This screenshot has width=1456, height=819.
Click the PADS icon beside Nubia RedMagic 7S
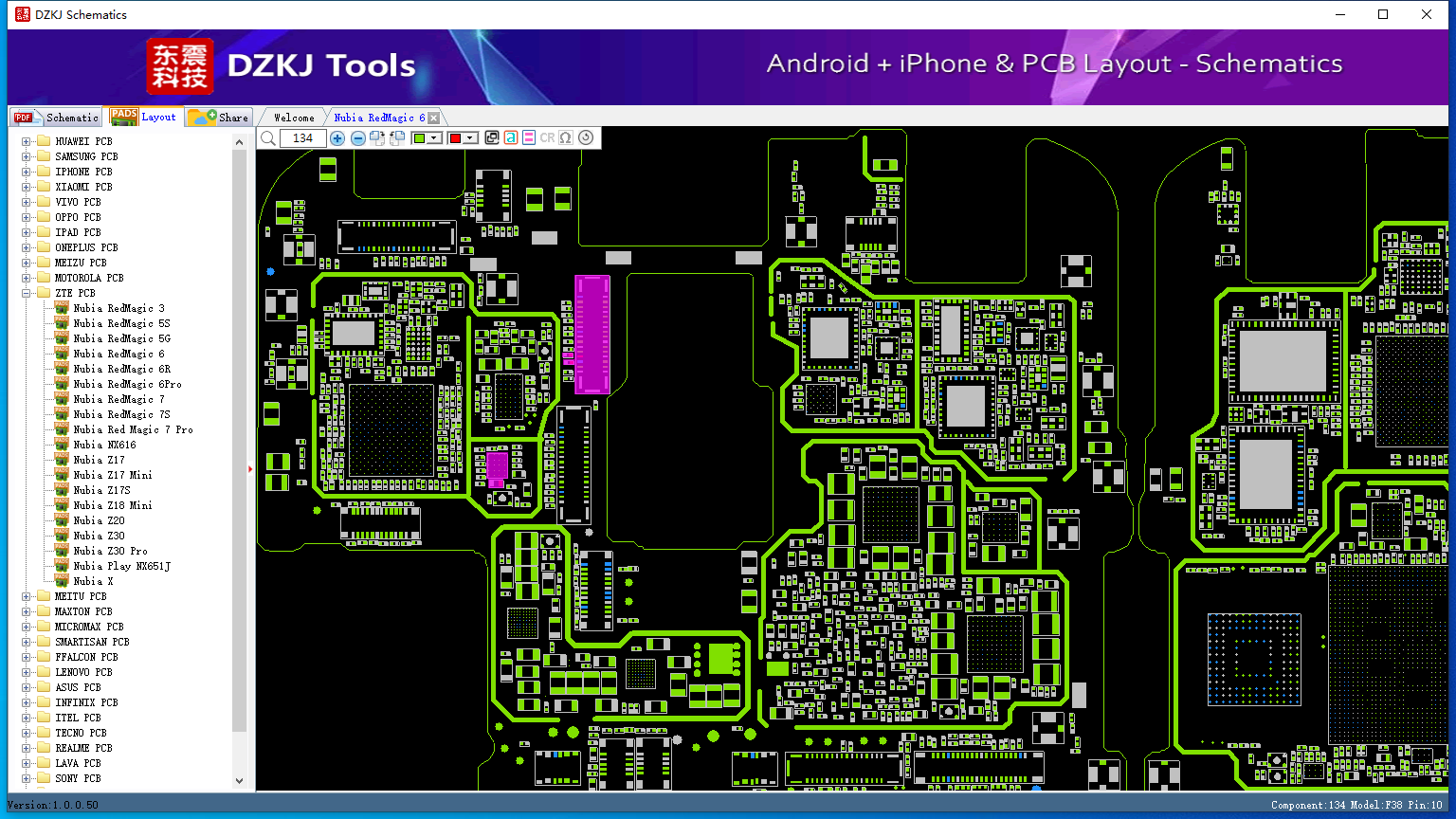click(62, 414)
